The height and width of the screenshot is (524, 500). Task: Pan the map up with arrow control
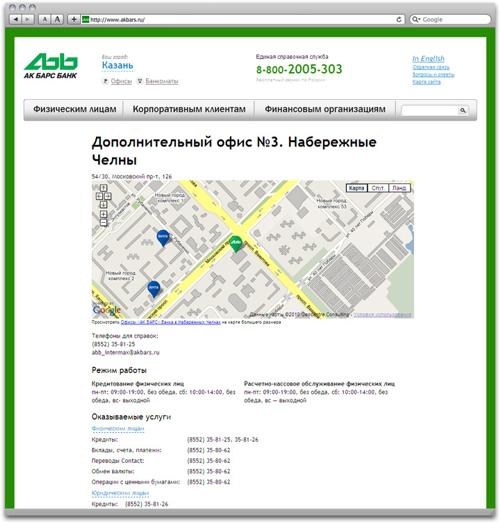(x=104, y=187)
